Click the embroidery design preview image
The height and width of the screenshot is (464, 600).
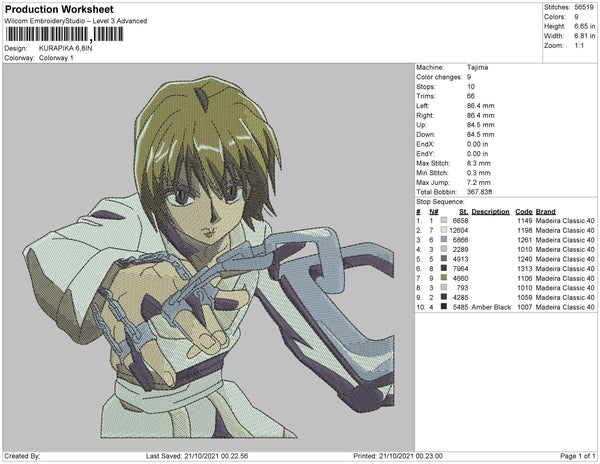pos(209,257)
